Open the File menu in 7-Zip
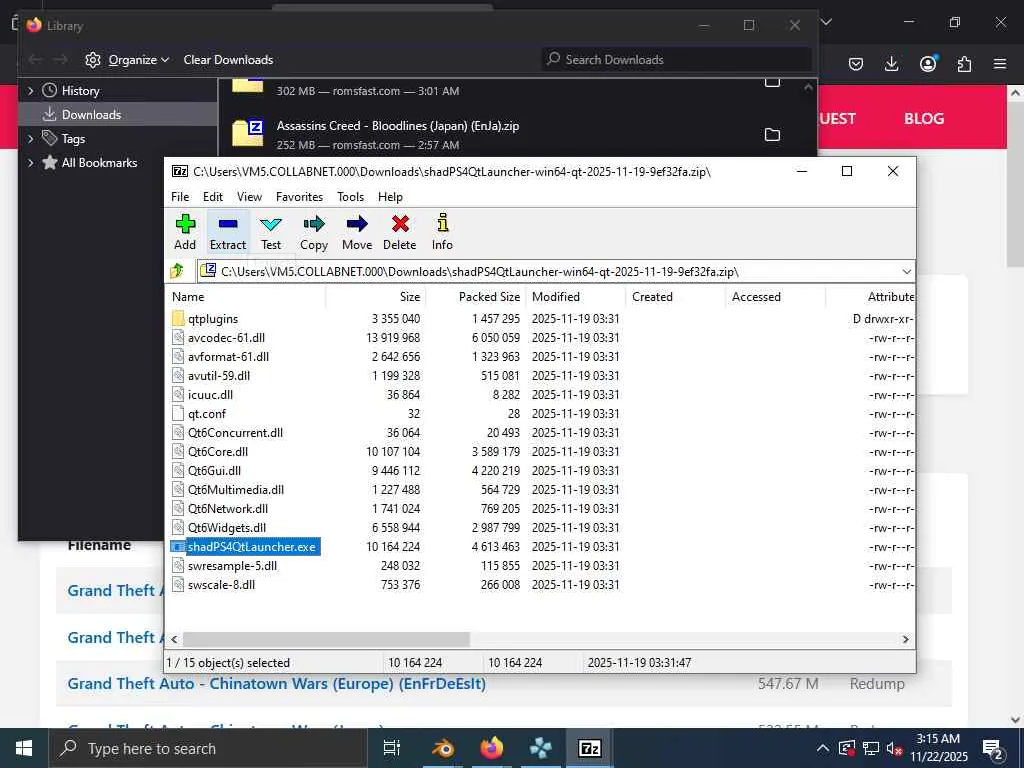 coord(180,197)
